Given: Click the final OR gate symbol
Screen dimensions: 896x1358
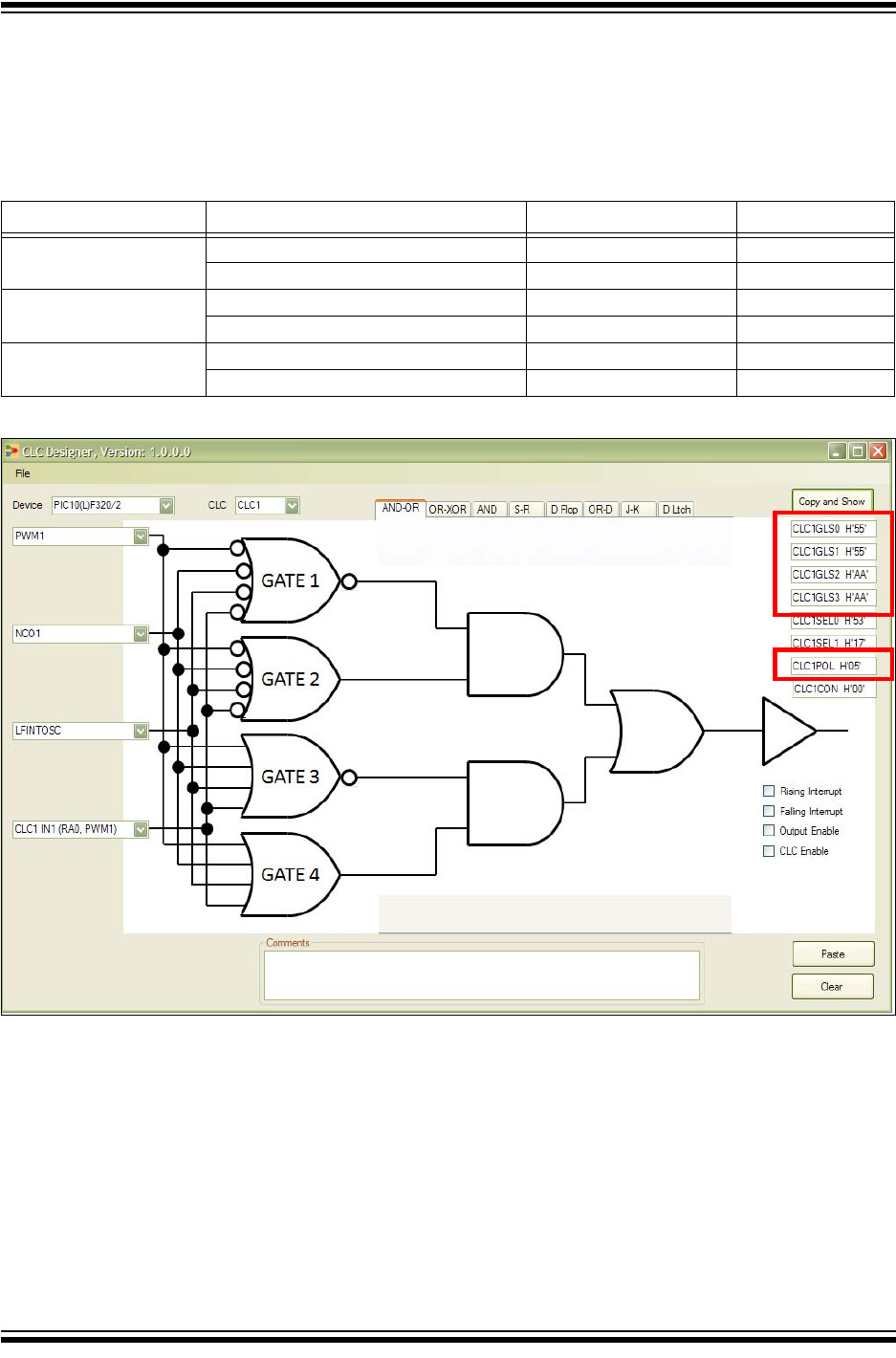Looking at the screenshot, I should click(x=657, y=732).
